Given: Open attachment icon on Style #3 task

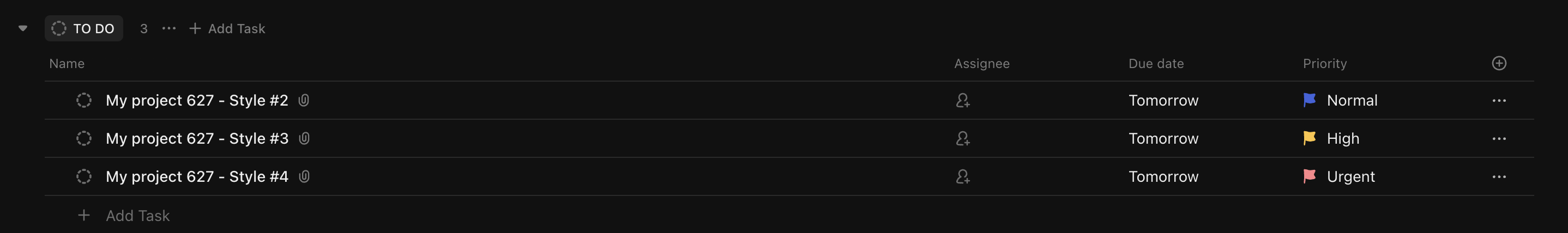Looking at the screenshot, I should [304, 139].
